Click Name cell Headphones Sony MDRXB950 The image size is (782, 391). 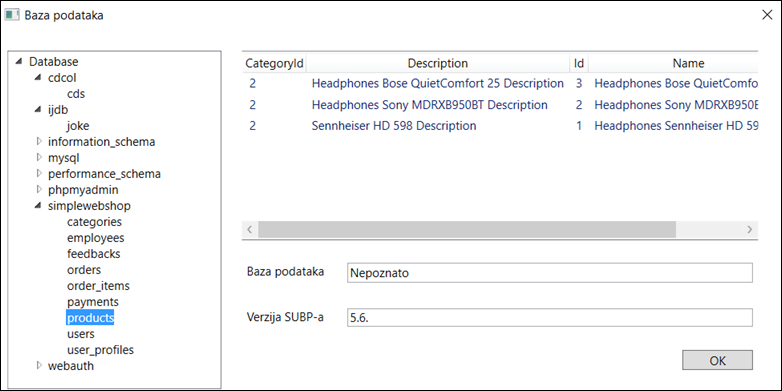pyautogui.click(x=676, y=105)
